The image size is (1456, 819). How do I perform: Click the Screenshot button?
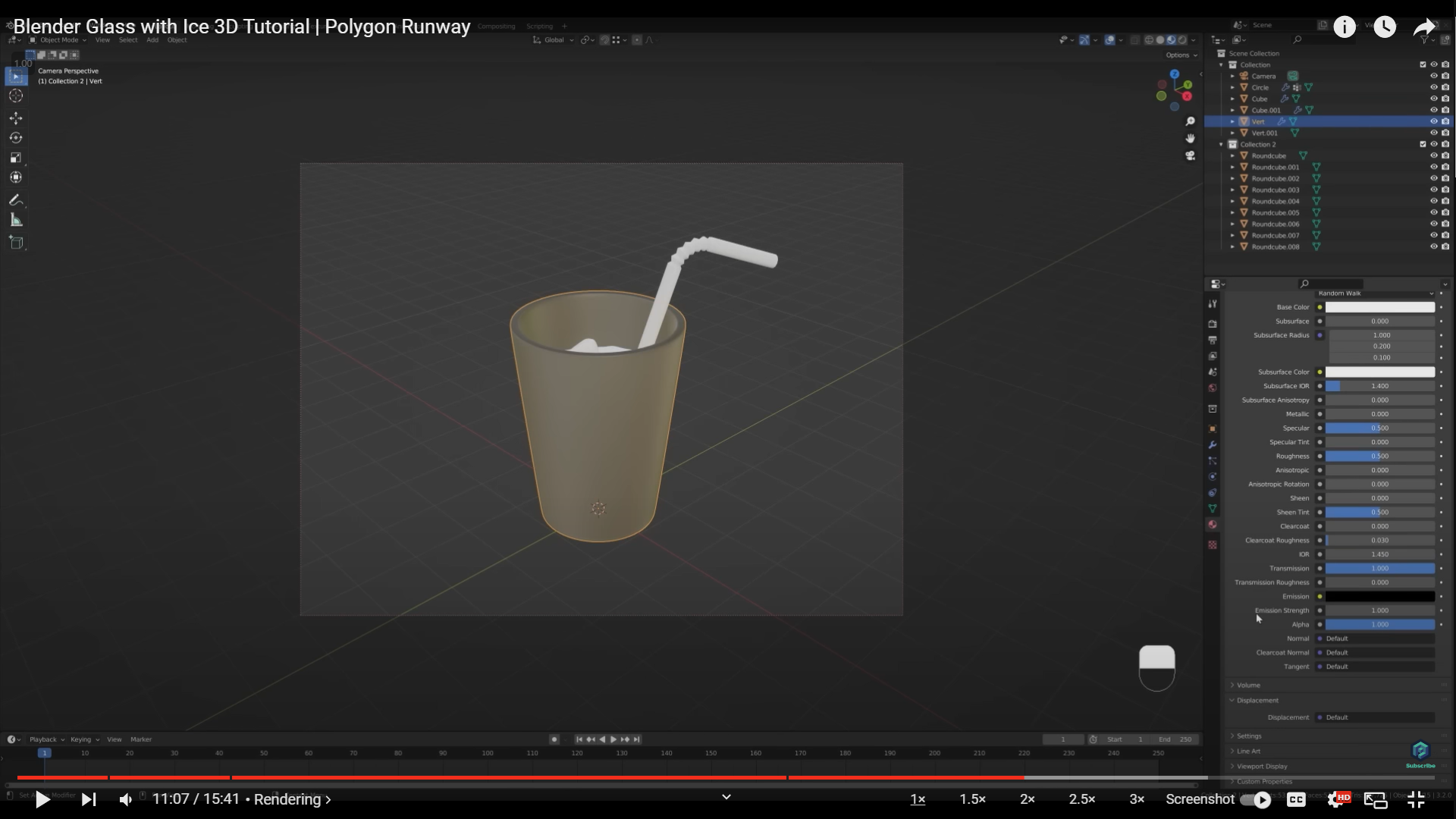coord(1200,799)
